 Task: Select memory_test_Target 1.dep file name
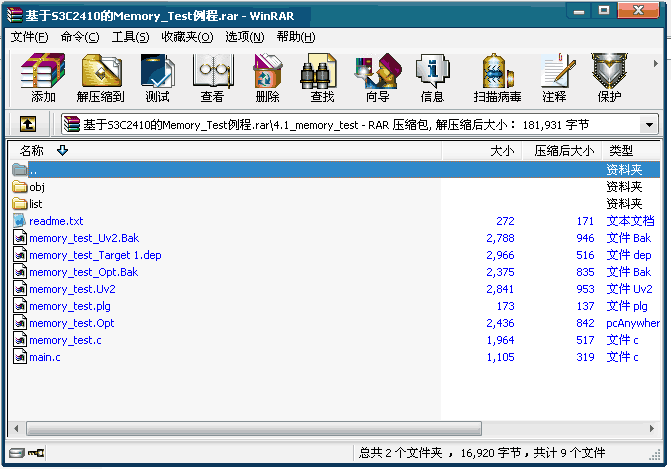(95, 255)
